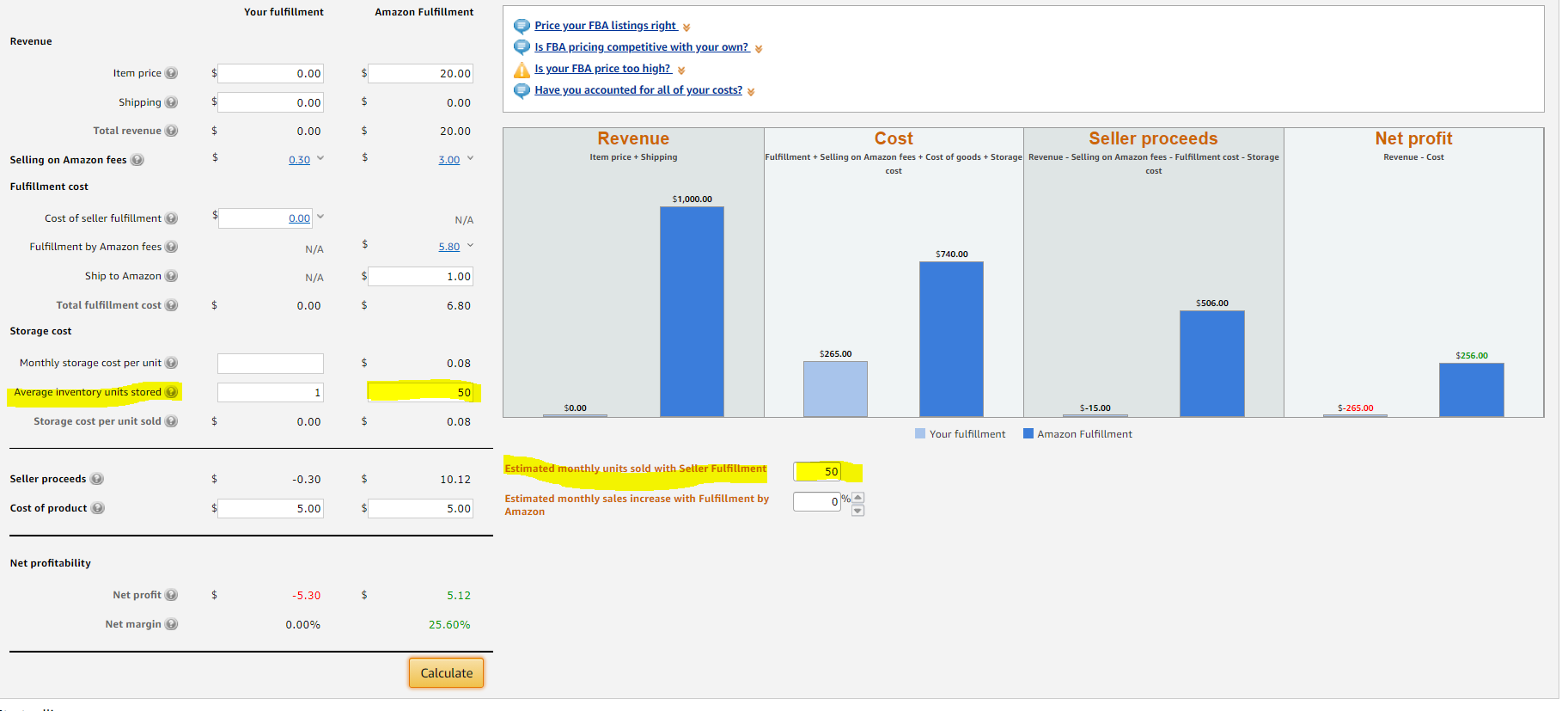
Task: Click the 0.30 Selling on Amazon fees link
Action: coord(299,160)
